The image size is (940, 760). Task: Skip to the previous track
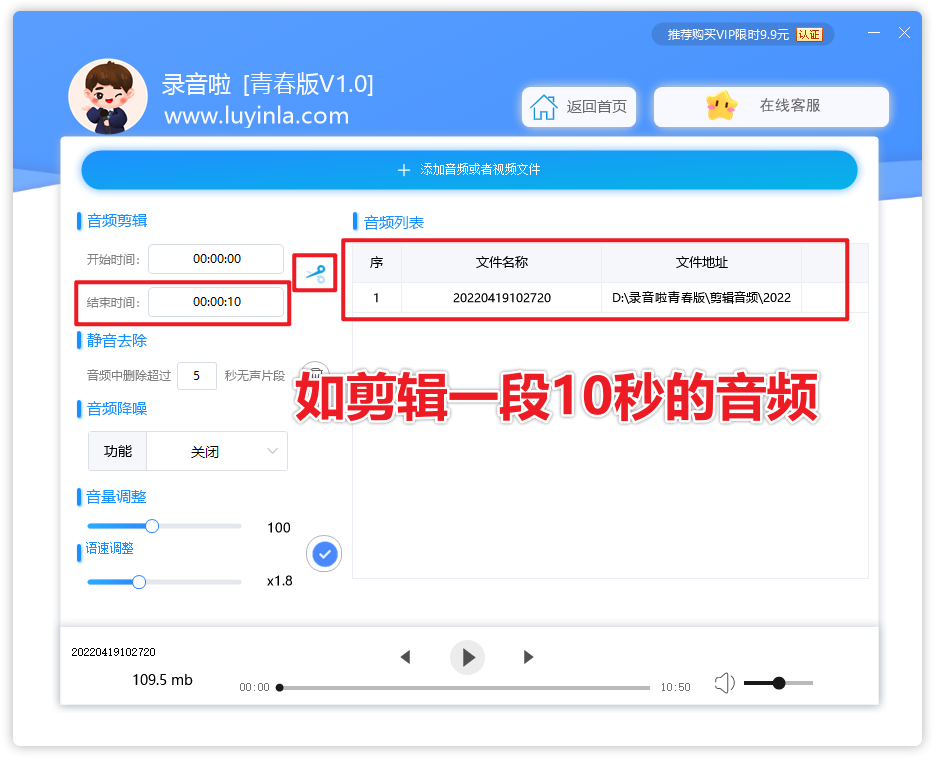(406, 658)
